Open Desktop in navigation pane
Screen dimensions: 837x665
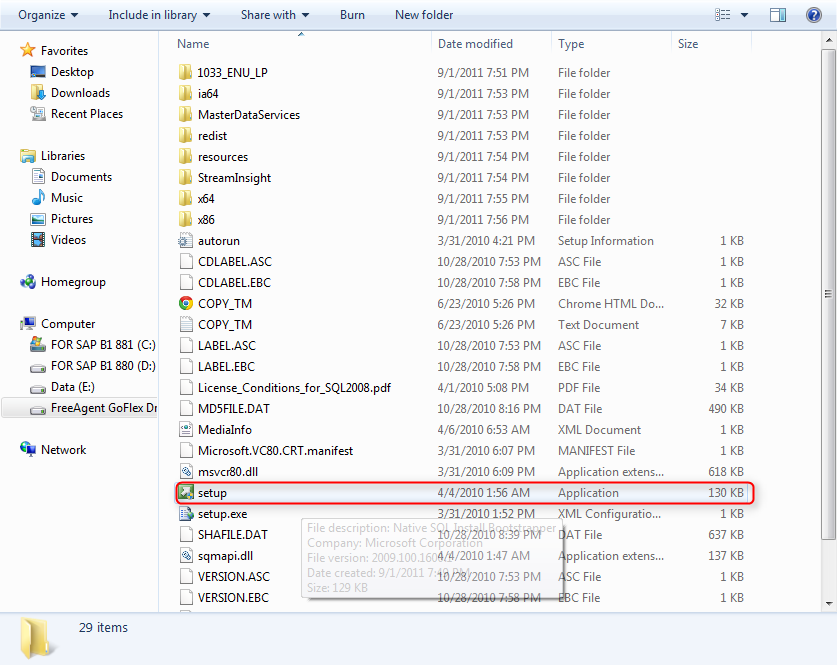[72, 72]
